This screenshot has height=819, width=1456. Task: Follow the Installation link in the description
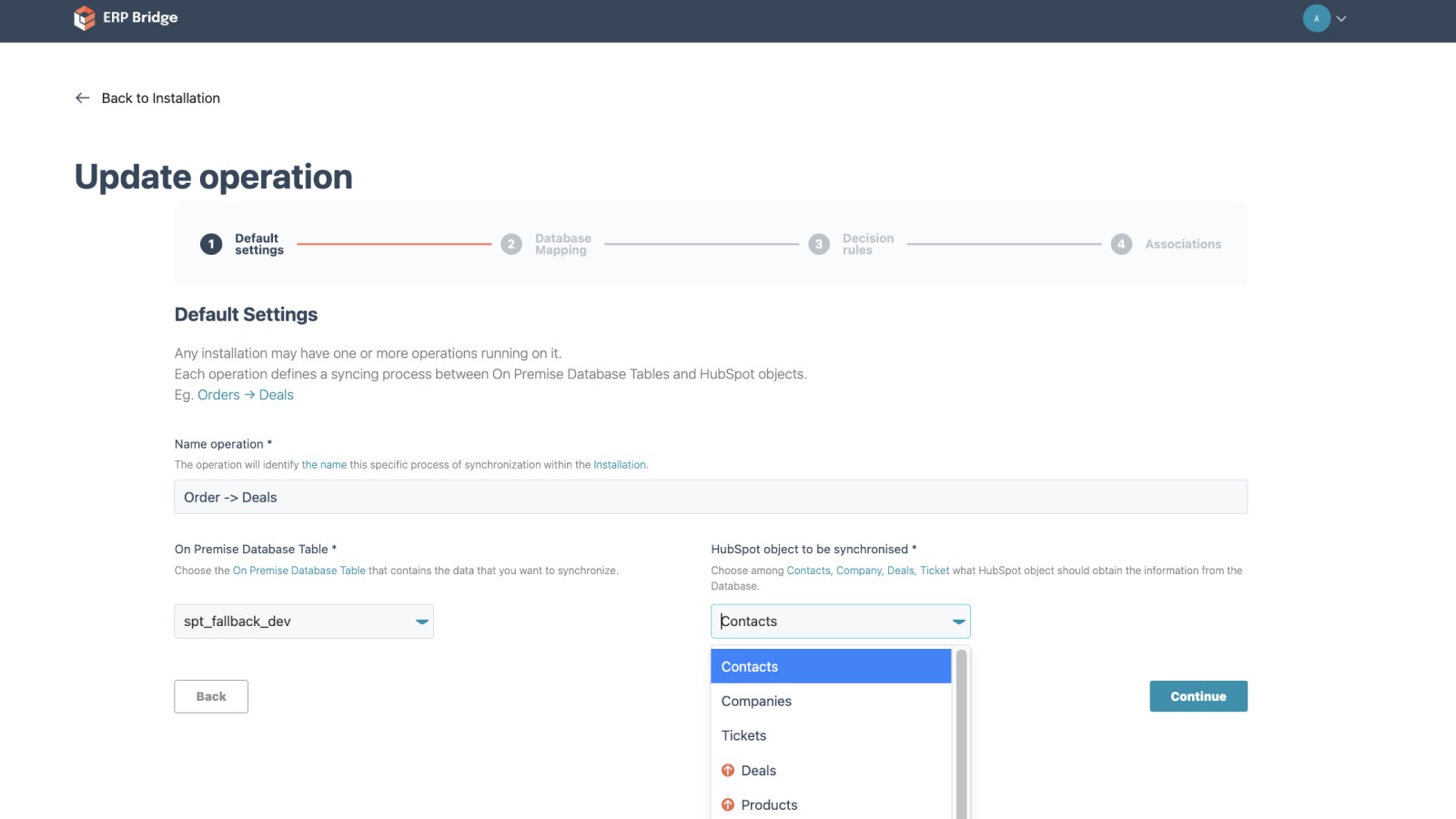[620, 464]
